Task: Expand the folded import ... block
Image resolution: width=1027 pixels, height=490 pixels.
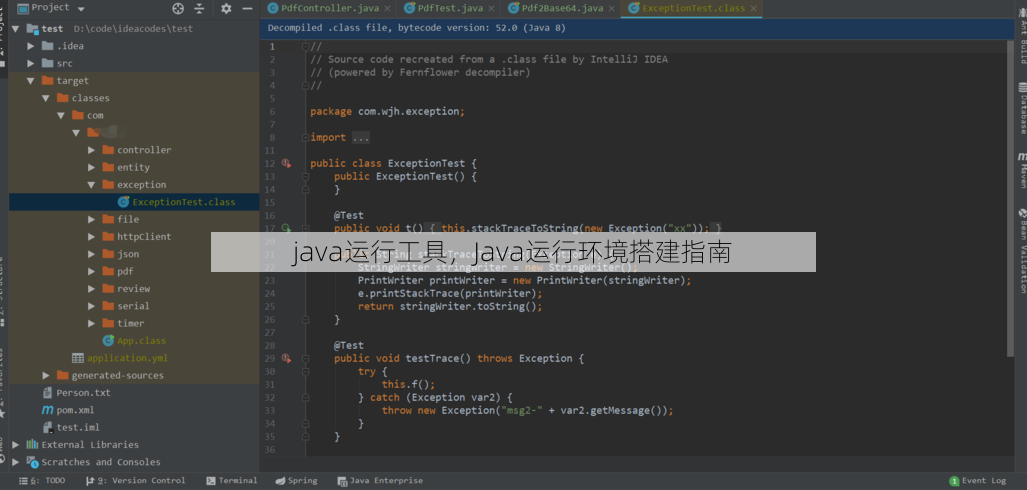Action: pyautogui.click(x=361, y=138)
